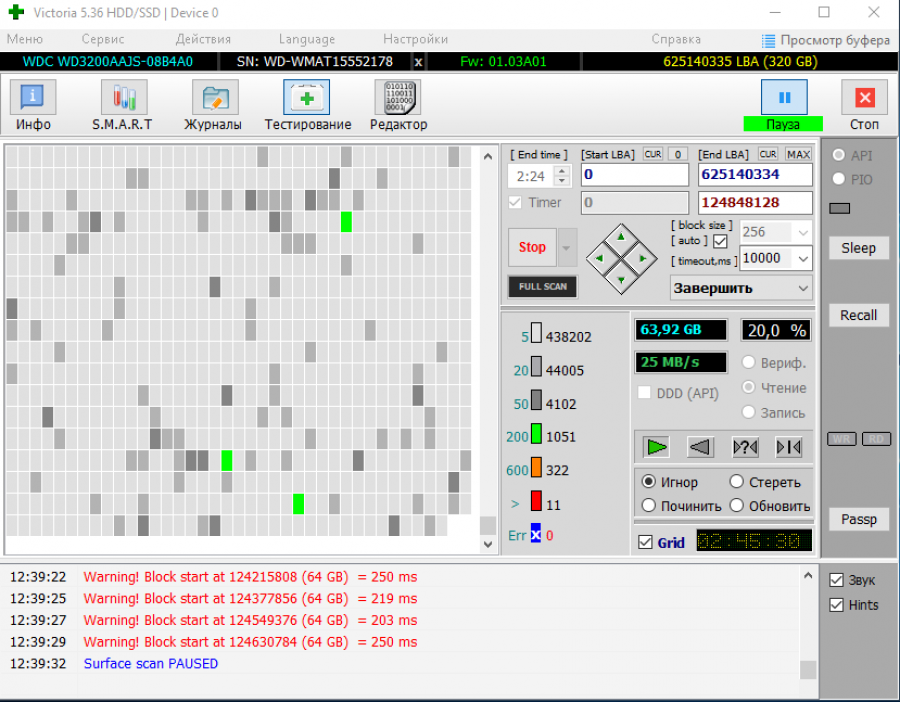Disable the Звук sound checkbox
900x702 pixels.
837,580
